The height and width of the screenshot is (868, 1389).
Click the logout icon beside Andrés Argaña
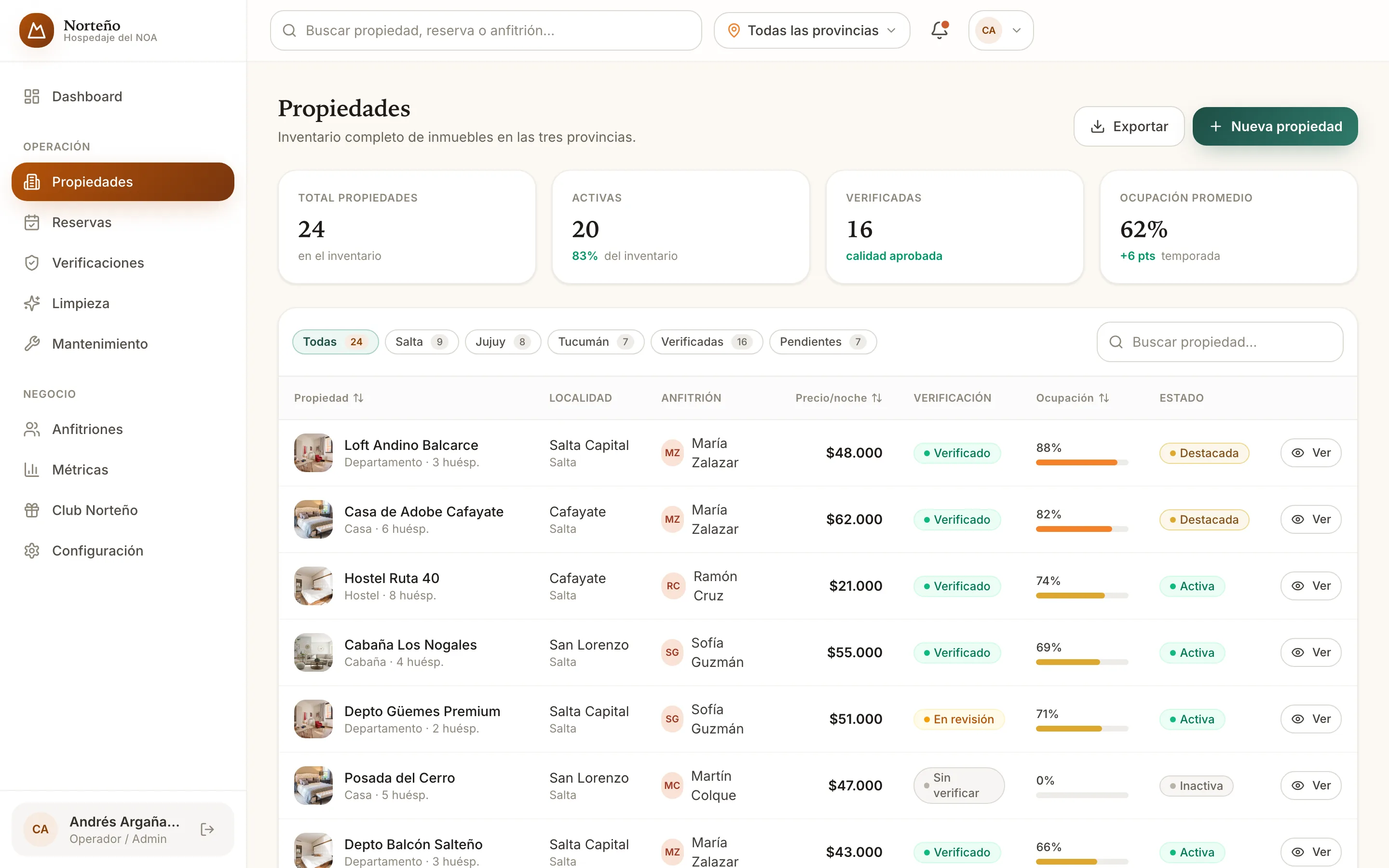[207, 829]
